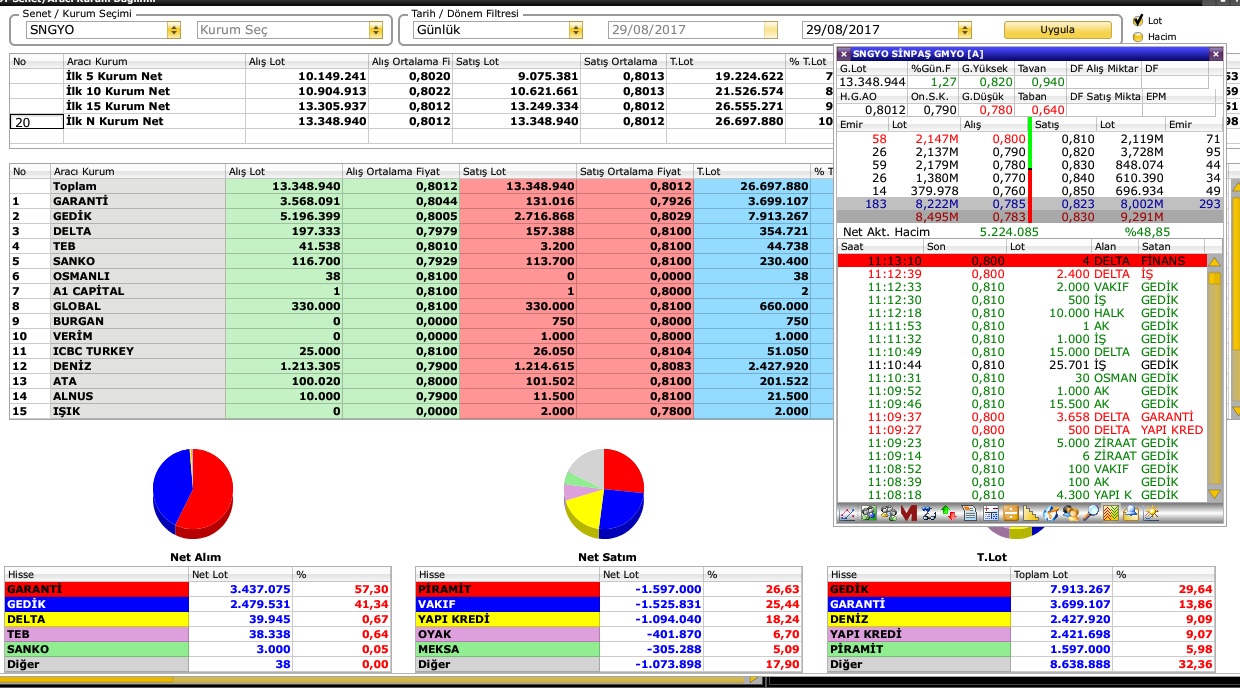1240x688 pixels.
Task: Sort by T.Lot header in lower table
Action: tap(752, 171)
